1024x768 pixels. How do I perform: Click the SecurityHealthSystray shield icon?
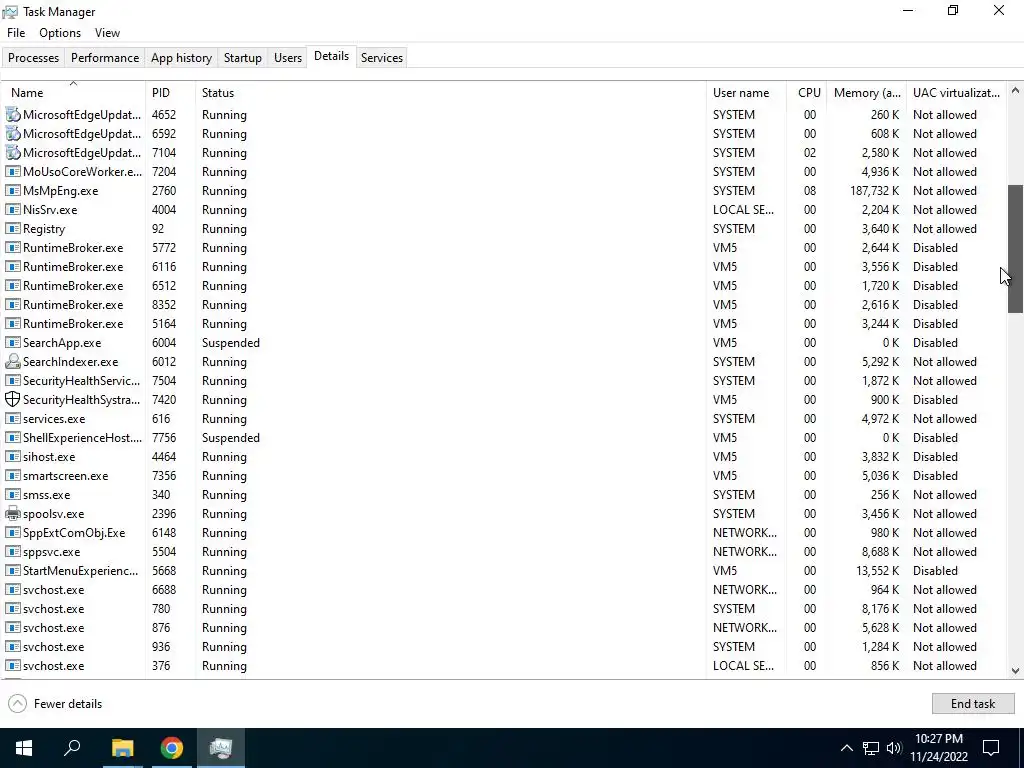pos(12,399)
